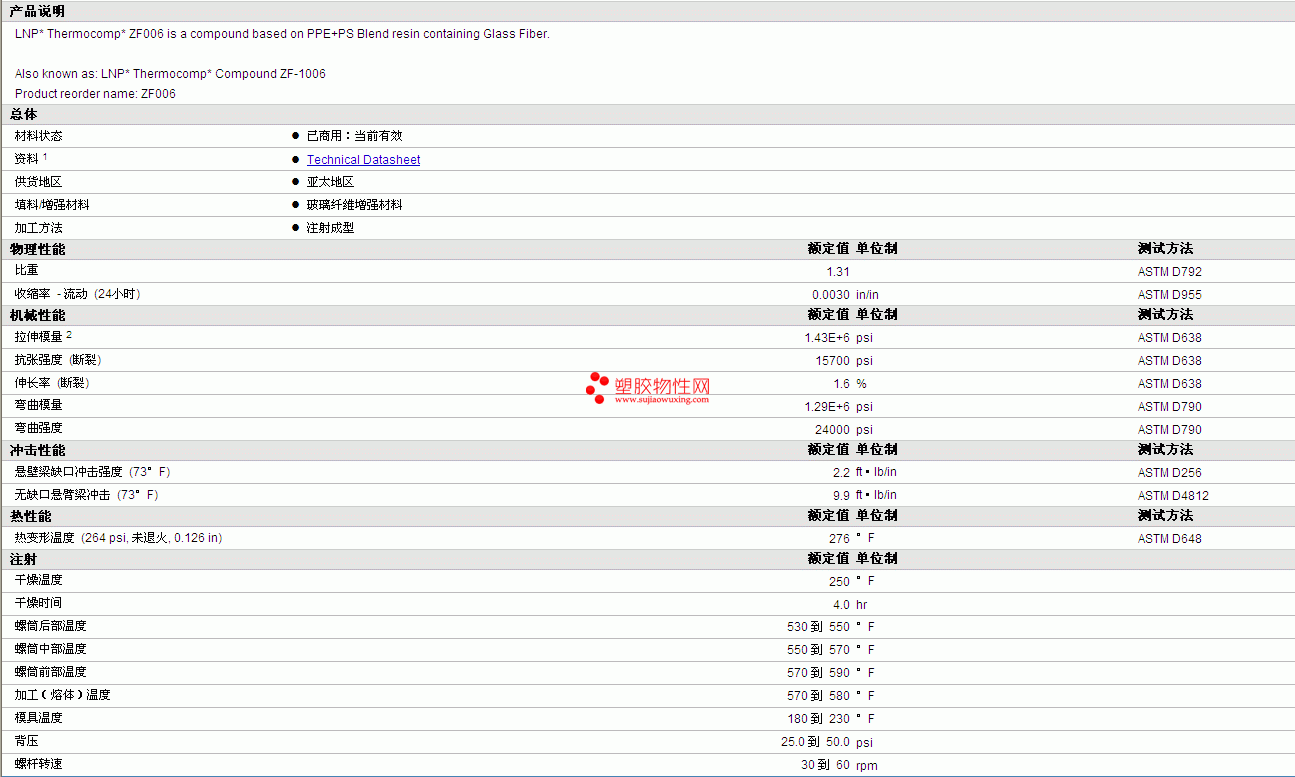The height and width of the screenshot is (777, 1295).
Task: Click the "螺筒前部温度" row label
Action: (x=51, y=672)
